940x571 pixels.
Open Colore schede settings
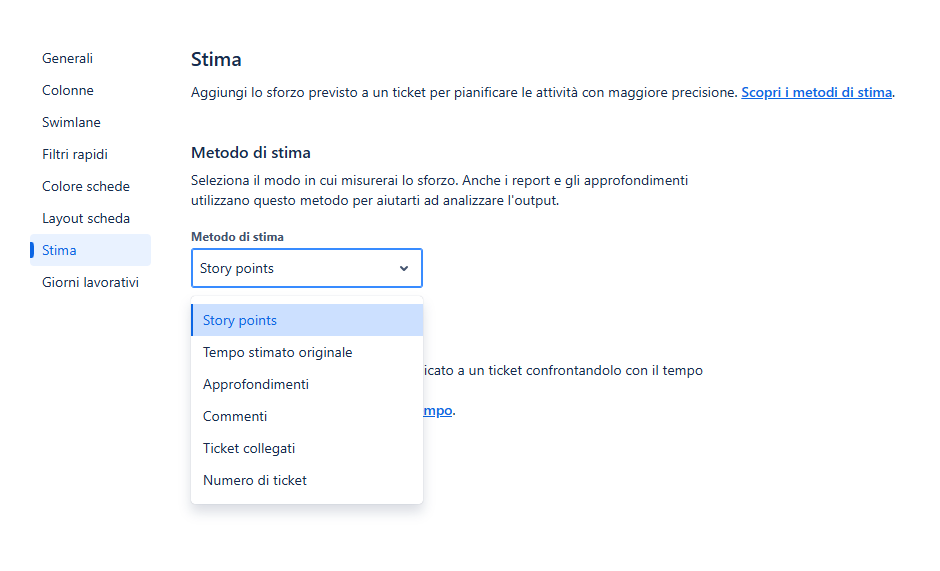86,187
